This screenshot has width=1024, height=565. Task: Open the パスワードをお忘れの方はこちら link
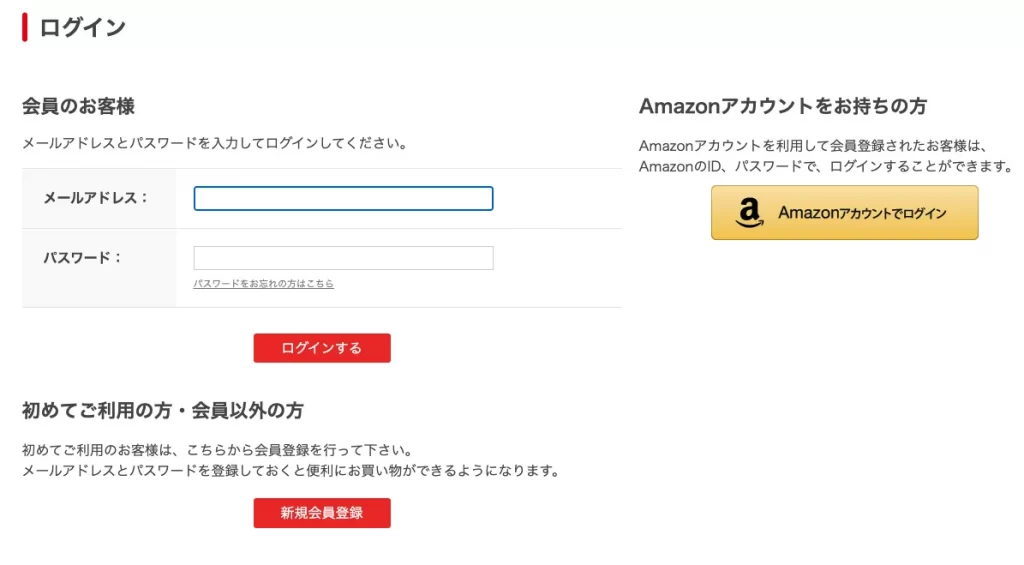[264, 283]
